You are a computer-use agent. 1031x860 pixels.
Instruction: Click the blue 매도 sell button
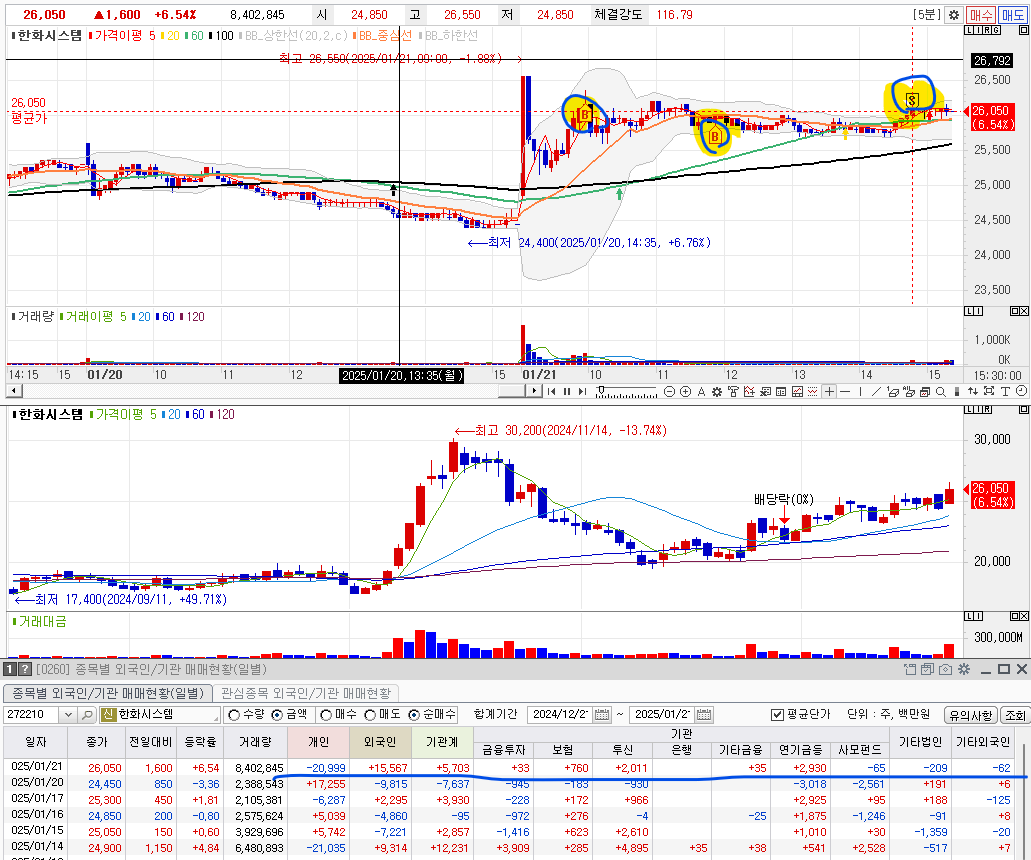[x=1013, y=14]
